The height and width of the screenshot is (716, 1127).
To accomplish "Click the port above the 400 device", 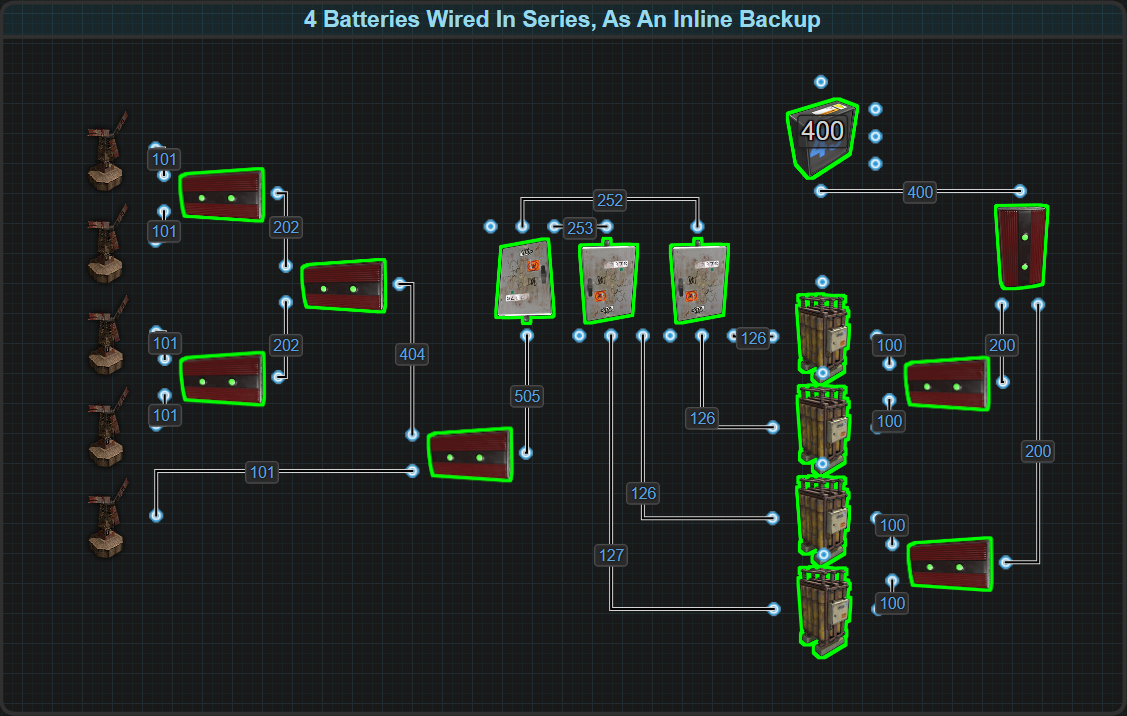I will coord(821,82).
